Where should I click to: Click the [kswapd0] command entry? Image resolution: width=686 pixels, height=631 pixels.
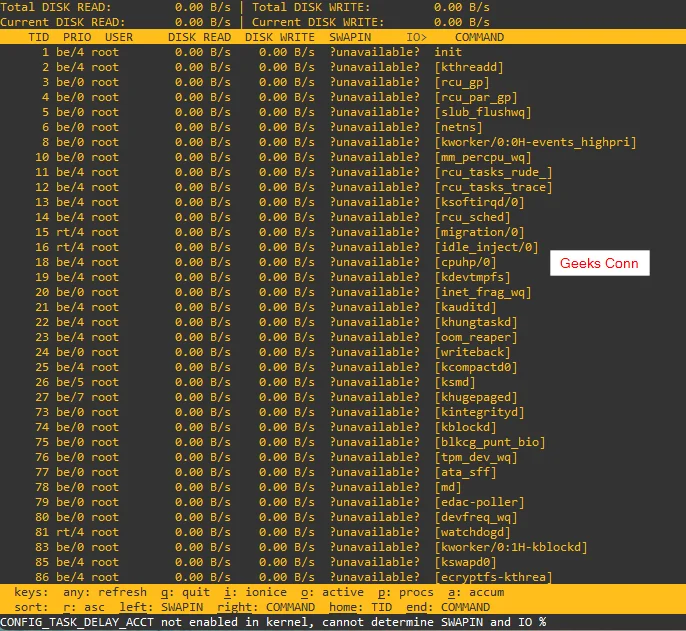tap(466, 562)
